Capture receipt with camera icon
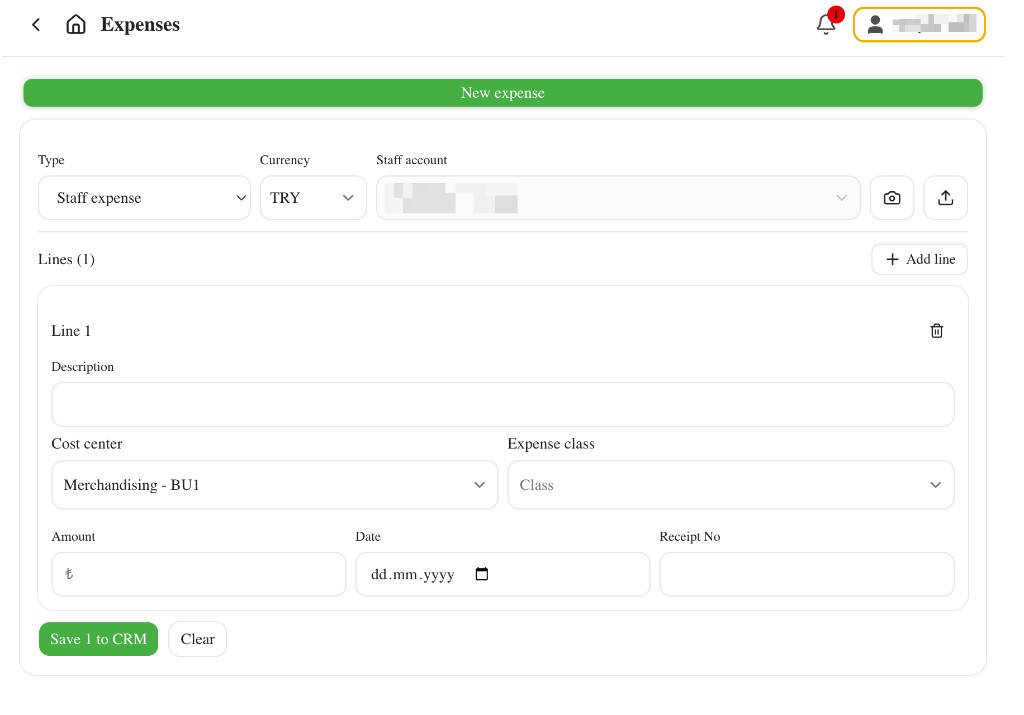 [892, 198]
